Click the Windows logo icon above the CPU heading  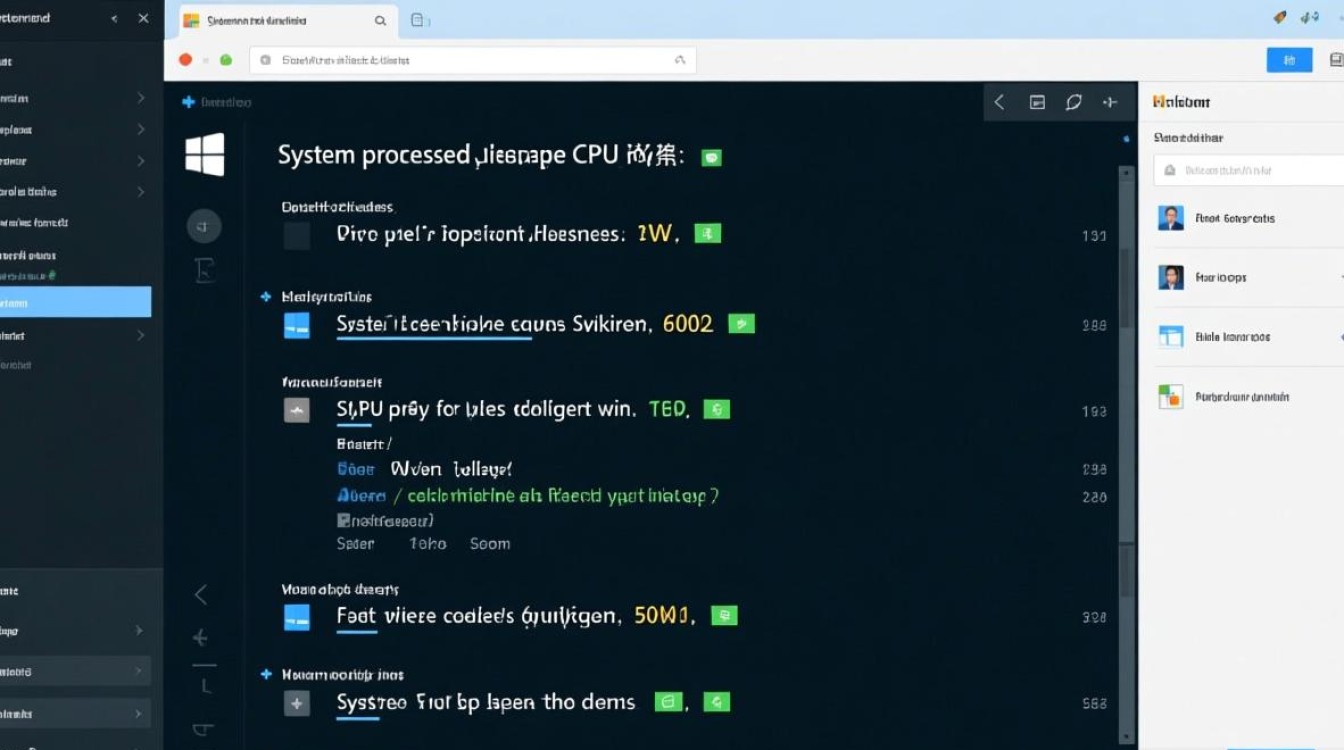(205, 155)
